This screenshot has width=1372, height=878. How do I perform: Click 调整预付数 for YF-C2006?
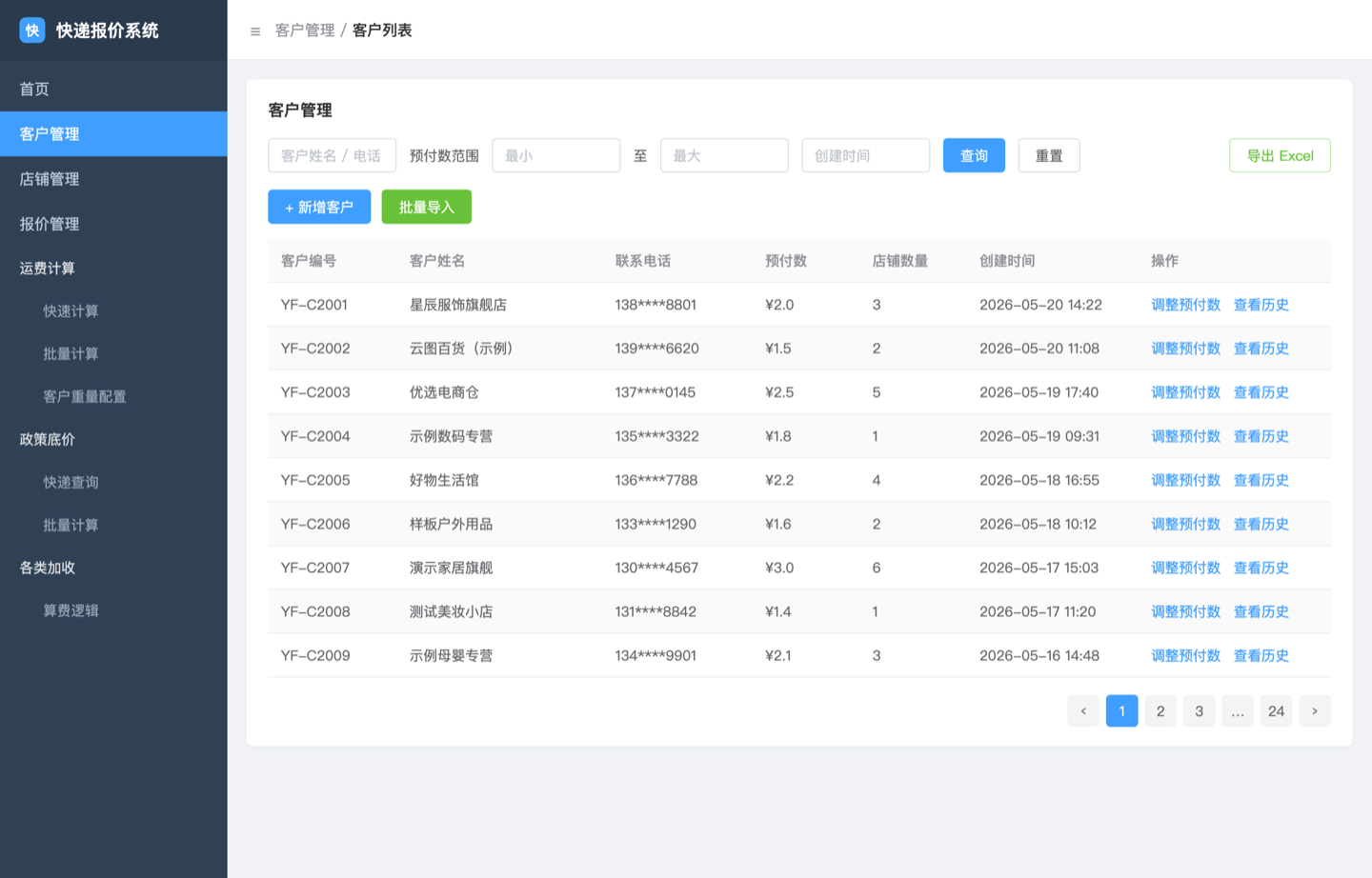pyautogui.click(x=1186, y=524)
